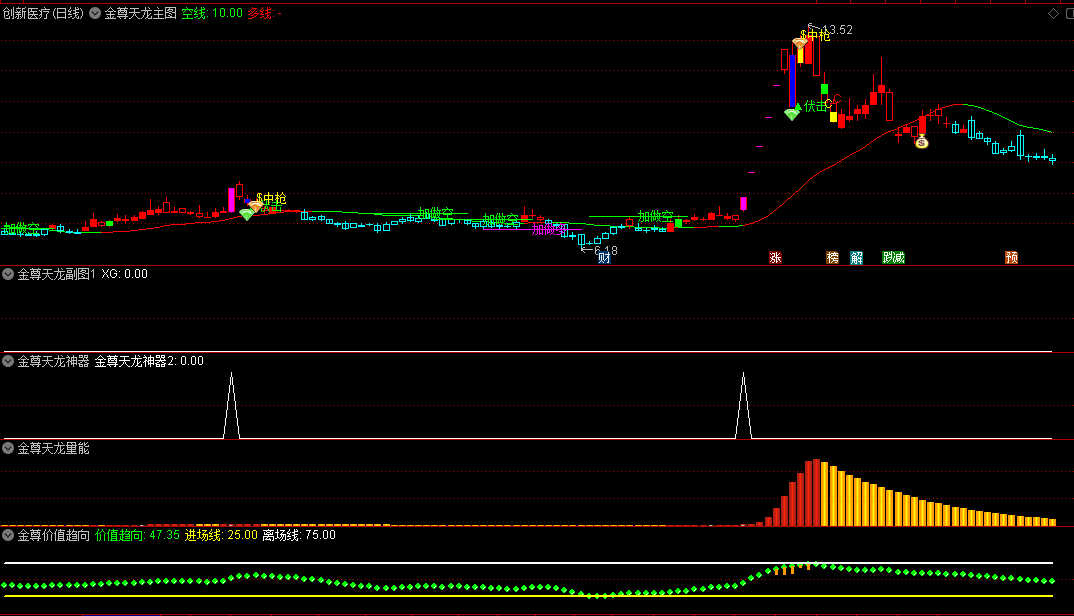Click the green diamond beside 伏击 label
1074x616 pixels.
(x=792, y=114)
